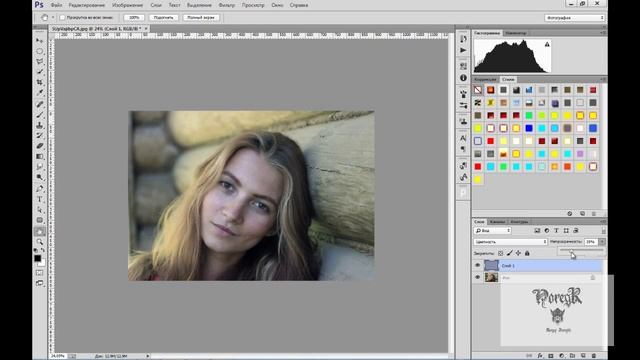640x360 pixels.
Task: Delete layer using the trash icon
Action: [594, 356]
